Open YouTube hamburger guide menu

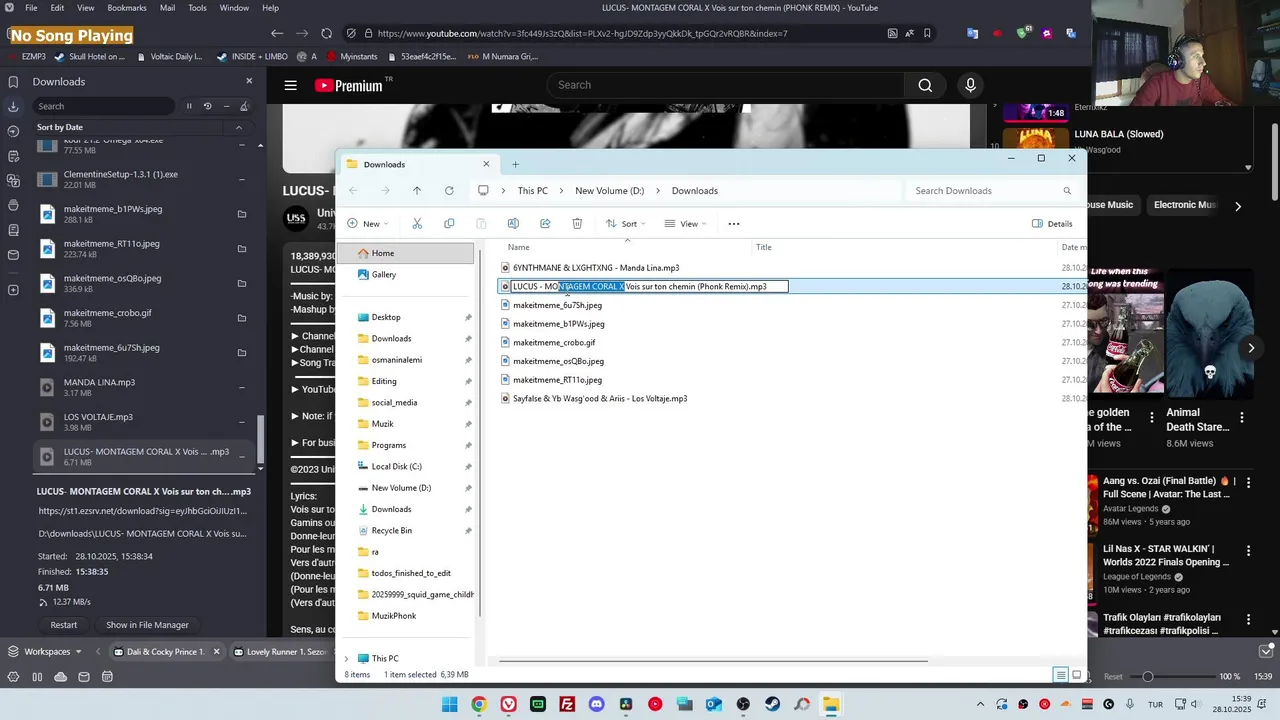290,85
